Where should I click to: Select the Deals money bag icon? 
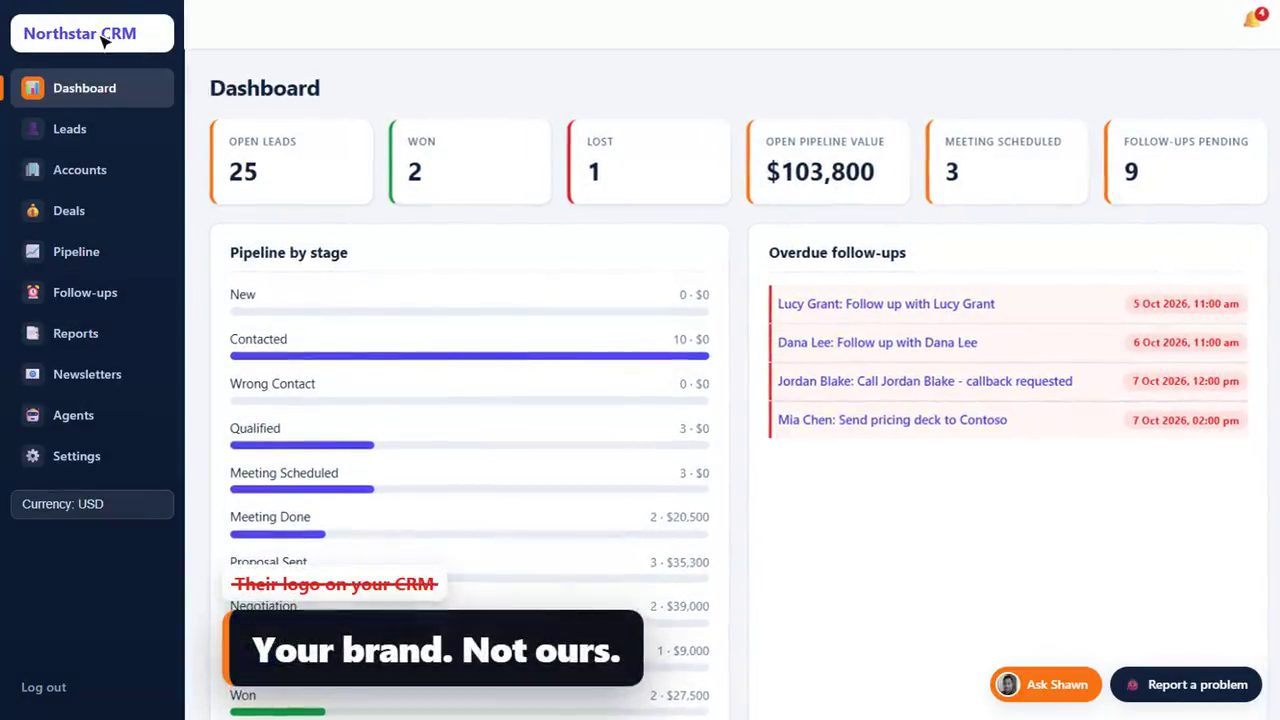(33, 211)
